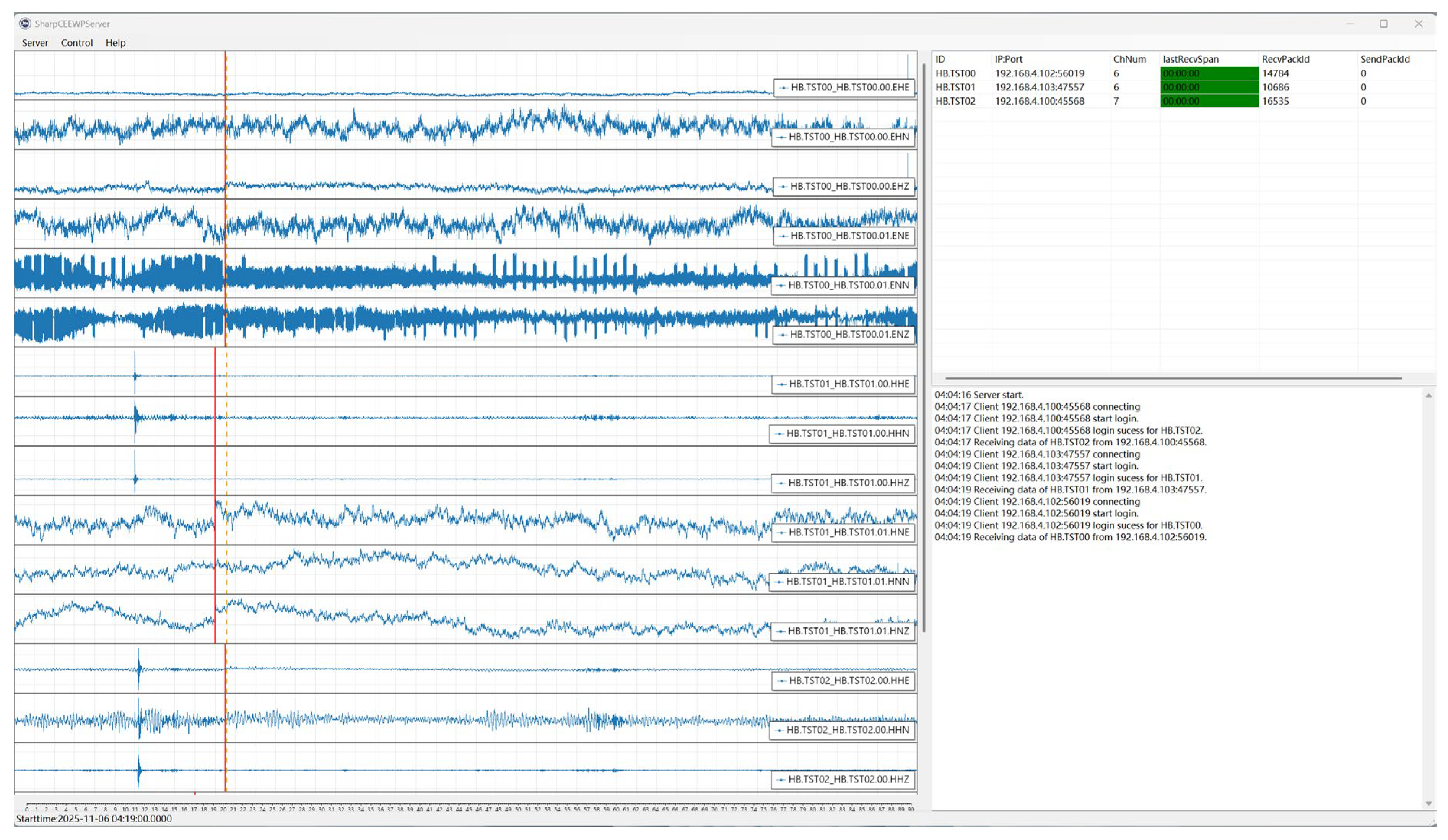This screenshot has height=840, width=1448.
Task: Click the SharpCEEWPServer app icon
Action: tap(25, 24)
